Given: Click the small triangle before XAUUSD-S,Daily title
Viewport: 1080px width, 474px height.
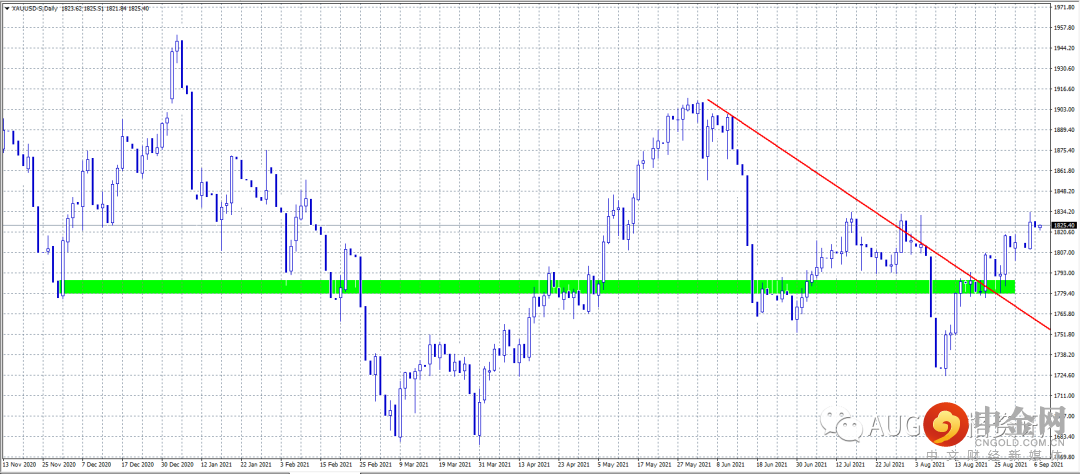Looking at the screenshot, I should [x=7, y=7].
